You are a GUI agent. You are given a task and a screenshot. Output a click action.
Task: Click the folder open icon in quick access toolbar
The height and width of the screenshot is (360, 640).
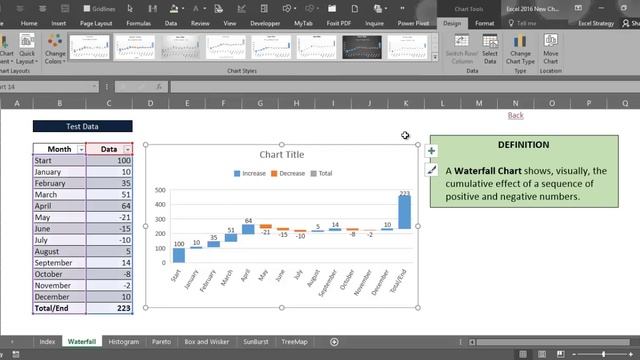click(x=332, y=9)
